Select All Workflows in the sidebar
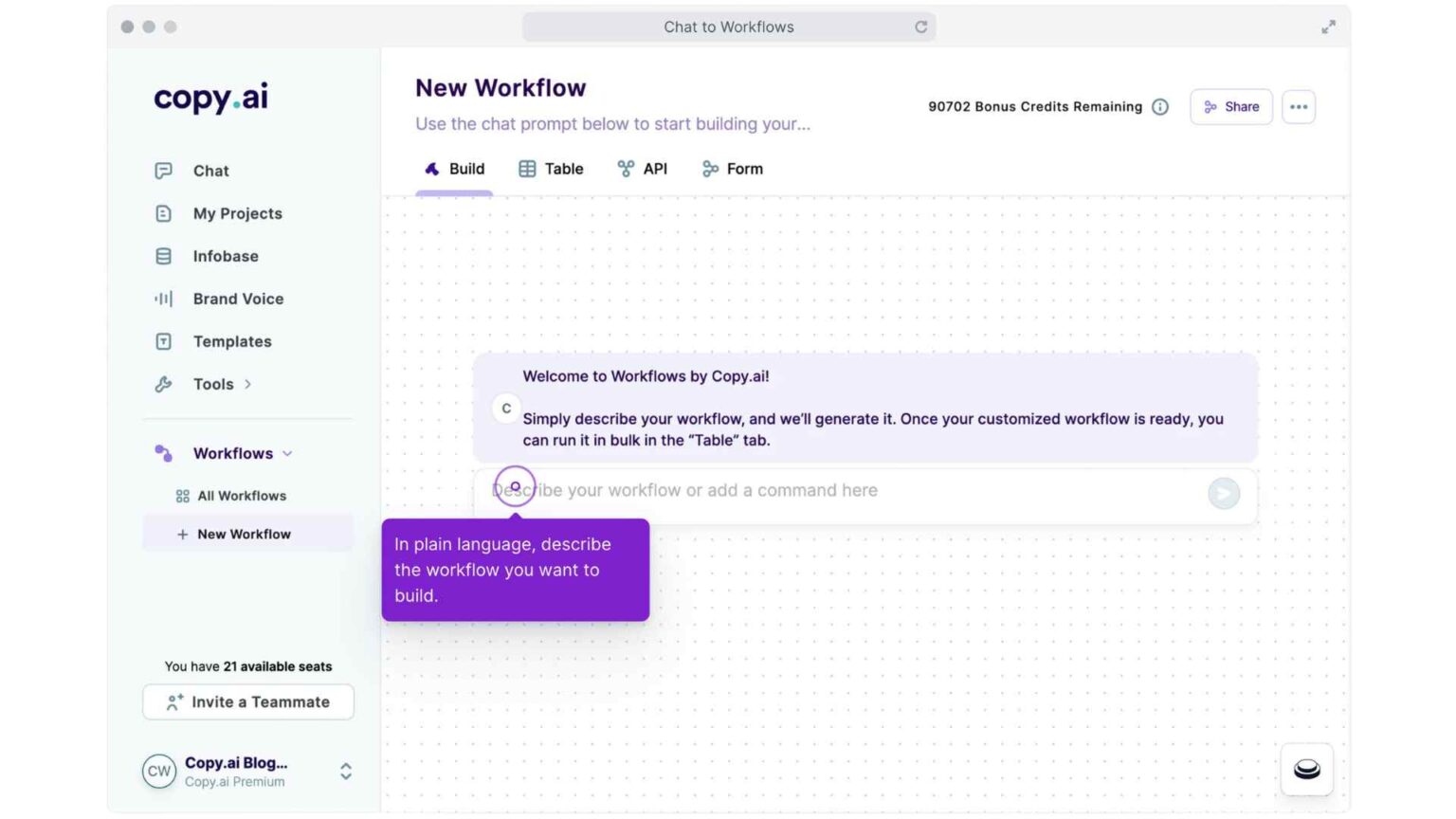Viewport: 1456px width, 819px height. click(240, 495)
